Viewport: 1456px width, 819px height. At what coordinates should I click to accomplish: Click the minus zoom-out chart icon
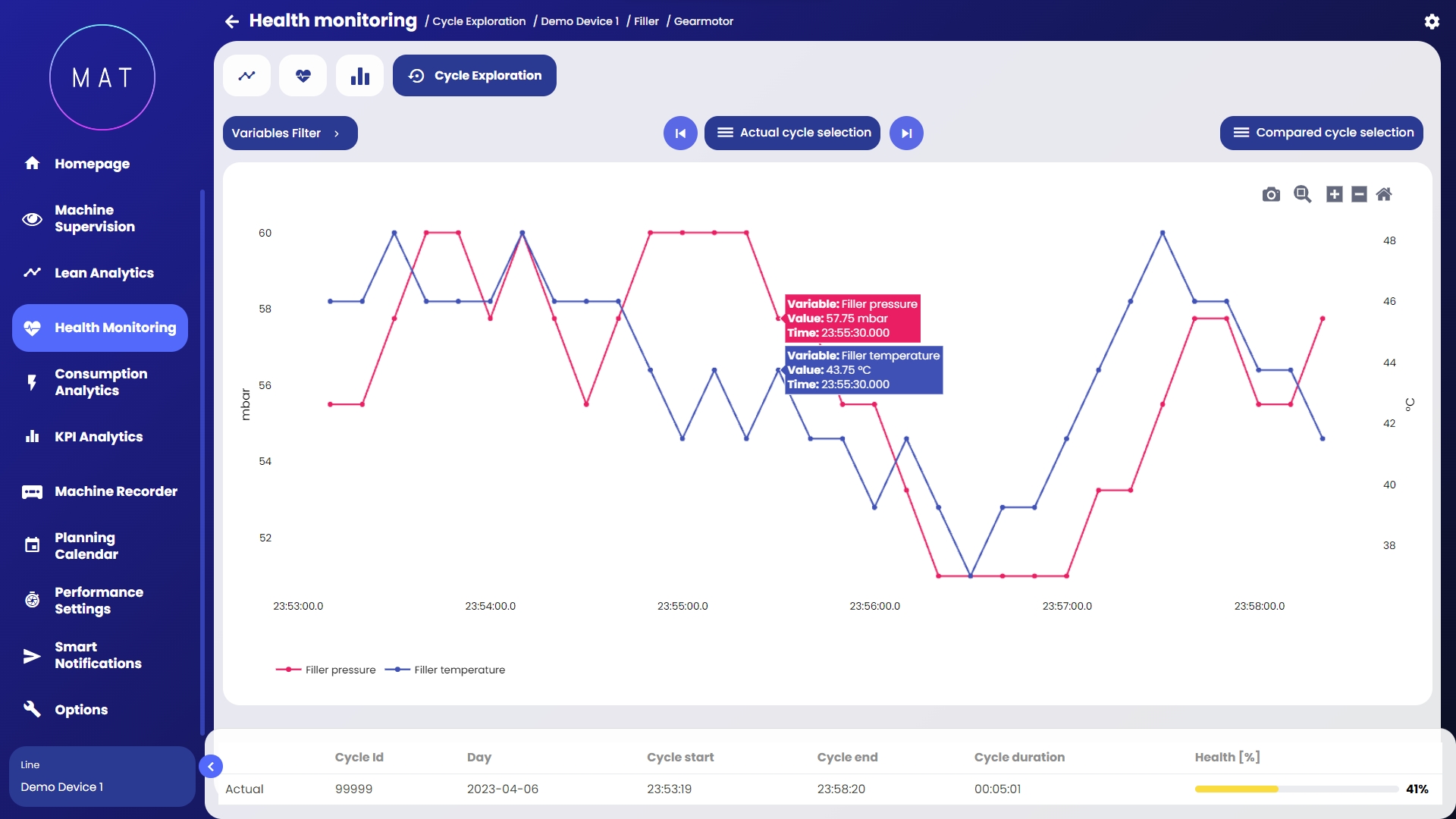tap(1359, 195)
